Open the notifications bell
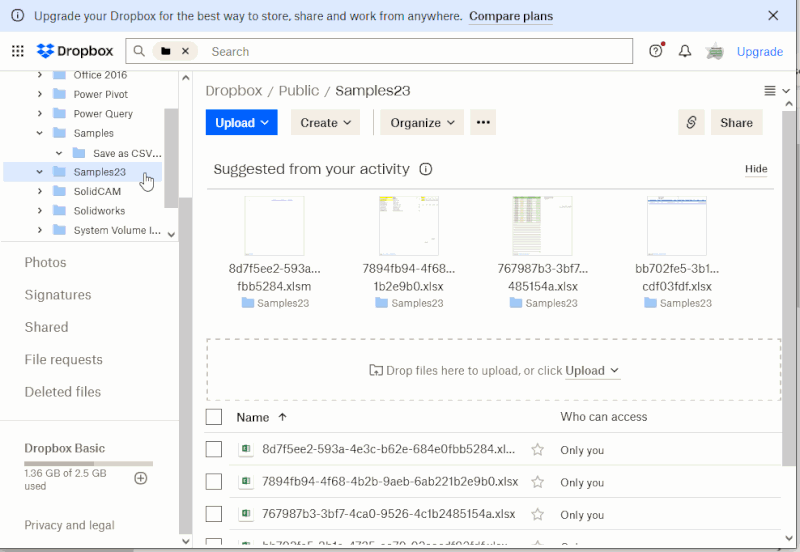 pyautogui.click(x=685, y=52)
